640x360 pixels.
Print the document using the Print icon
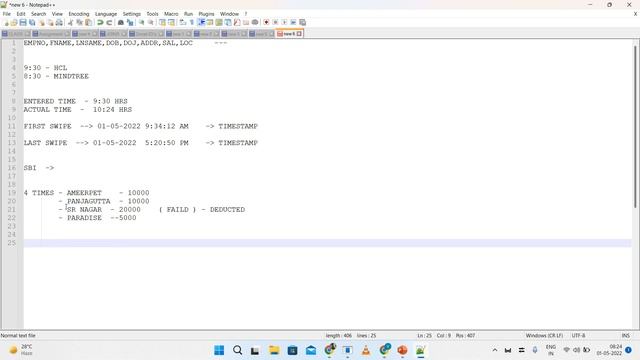pyautogui.click(x=59, y=22)
